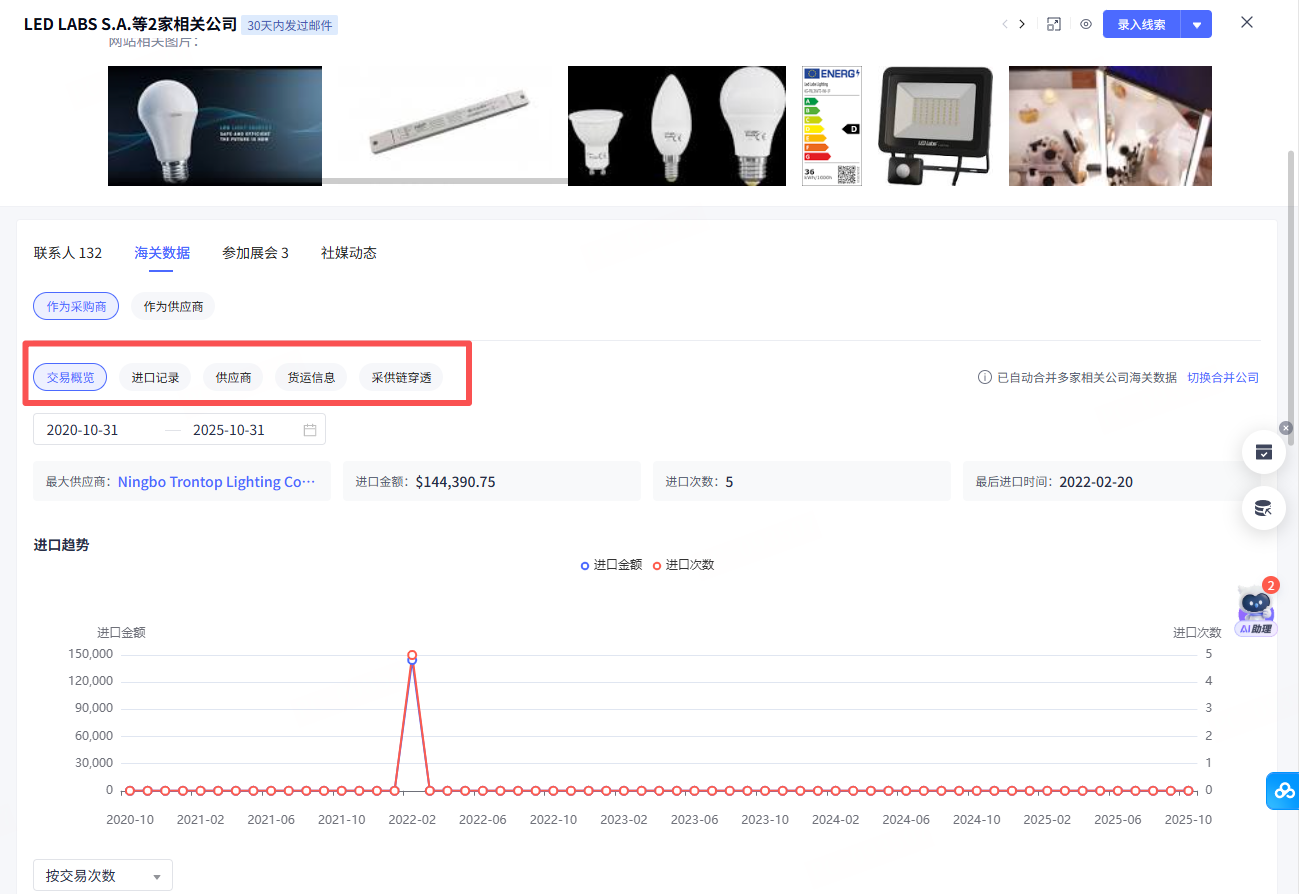This screenshot has width=1299, height=894.
Task: Click the database floating icon
Action: tap(1263, 509)
